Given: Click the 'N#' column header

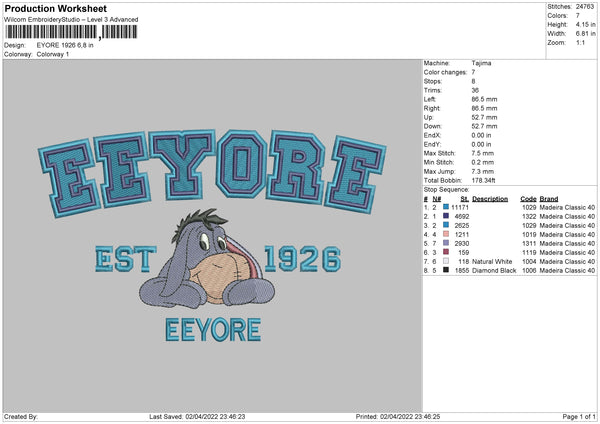Looking at the screenshot, I should pos(437,199).
